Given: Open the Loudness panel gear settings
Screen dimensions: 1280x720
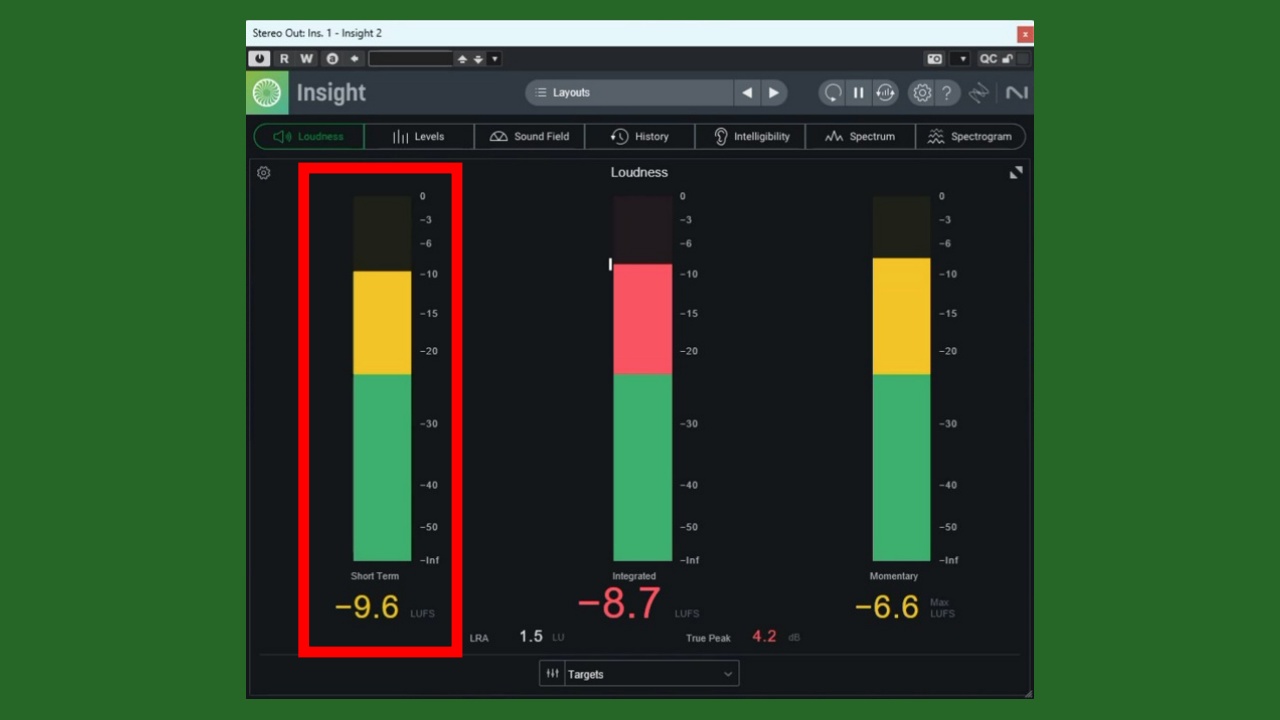Looking at the screenshot, I should [264, 173].
